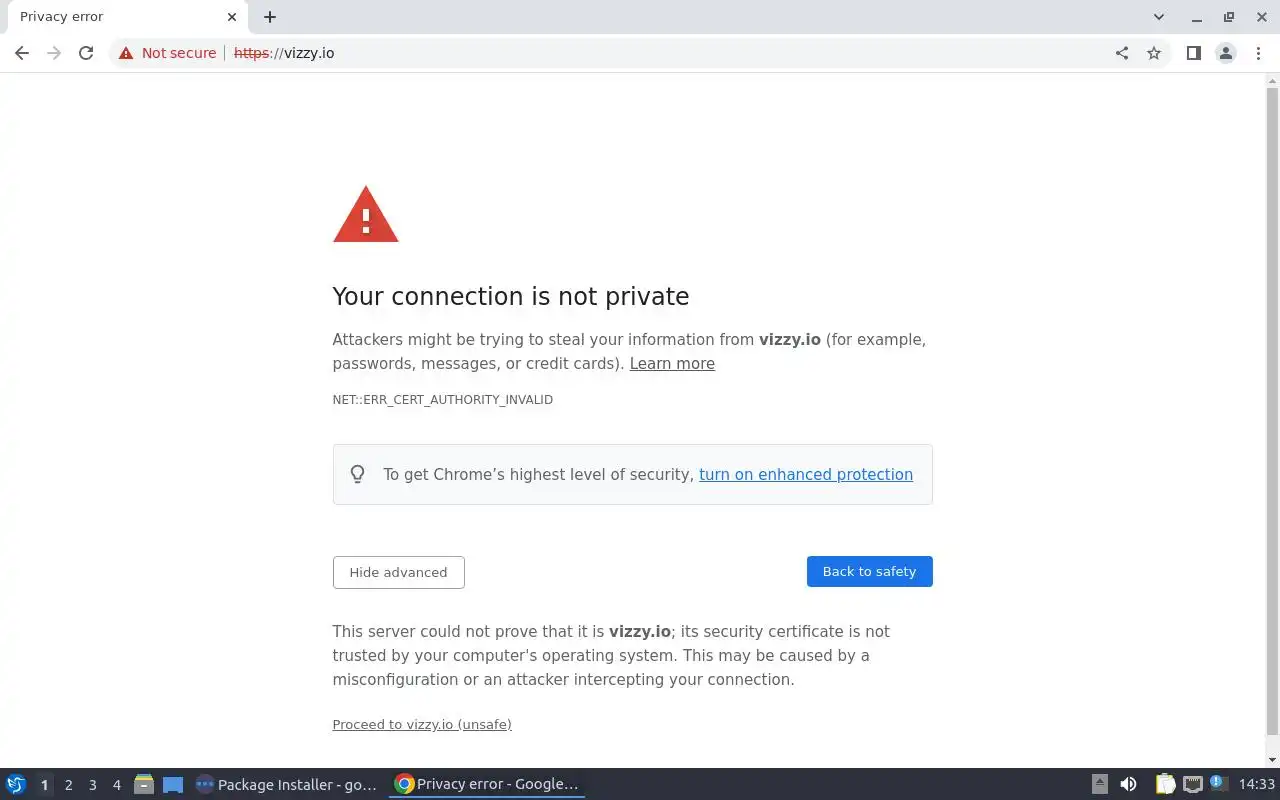Click the address bar showing vizzy.io
1280x800 pixels.
click(x=600, y=53)
